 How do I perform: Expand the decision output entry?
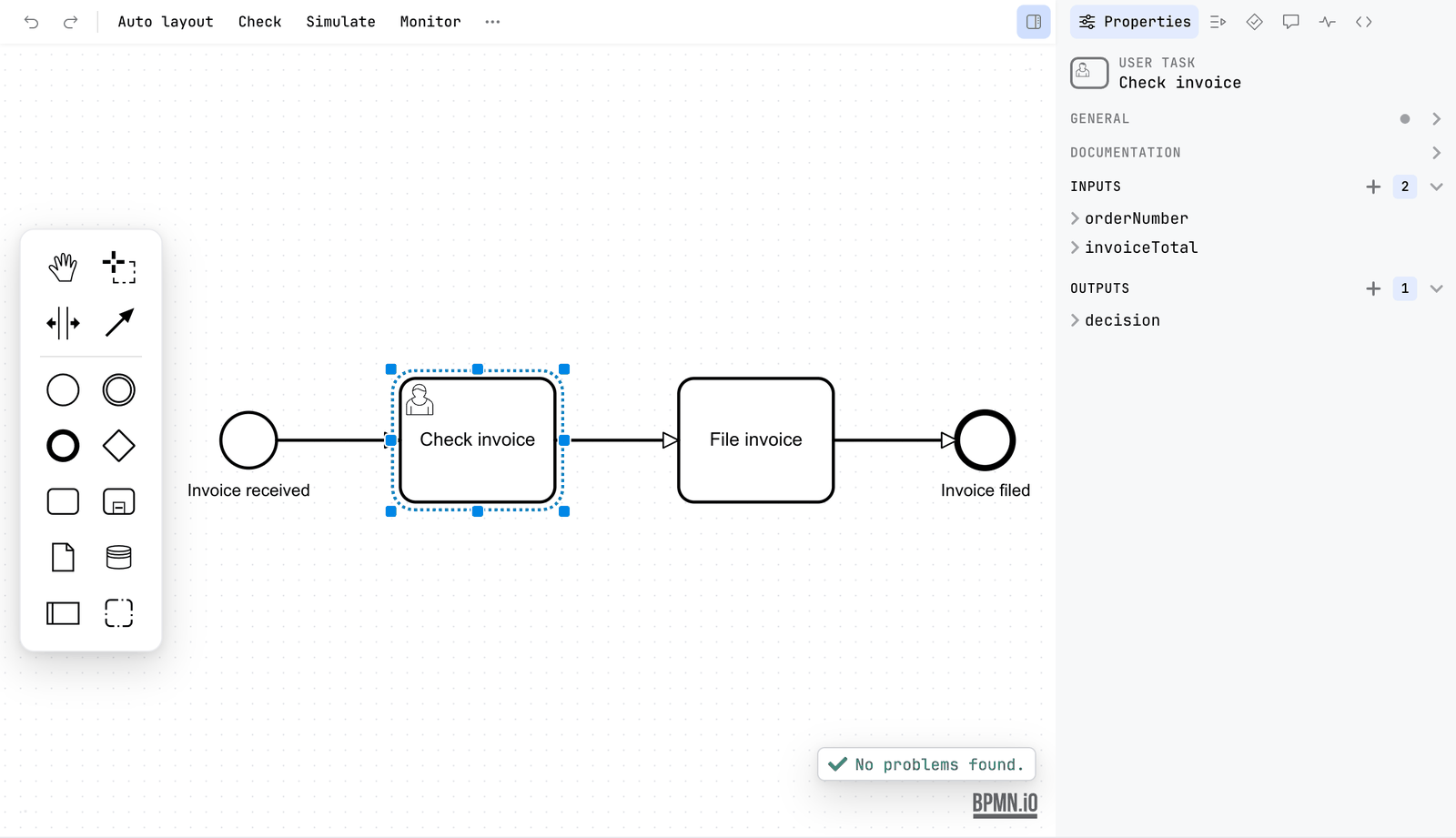click(1116, 320)
